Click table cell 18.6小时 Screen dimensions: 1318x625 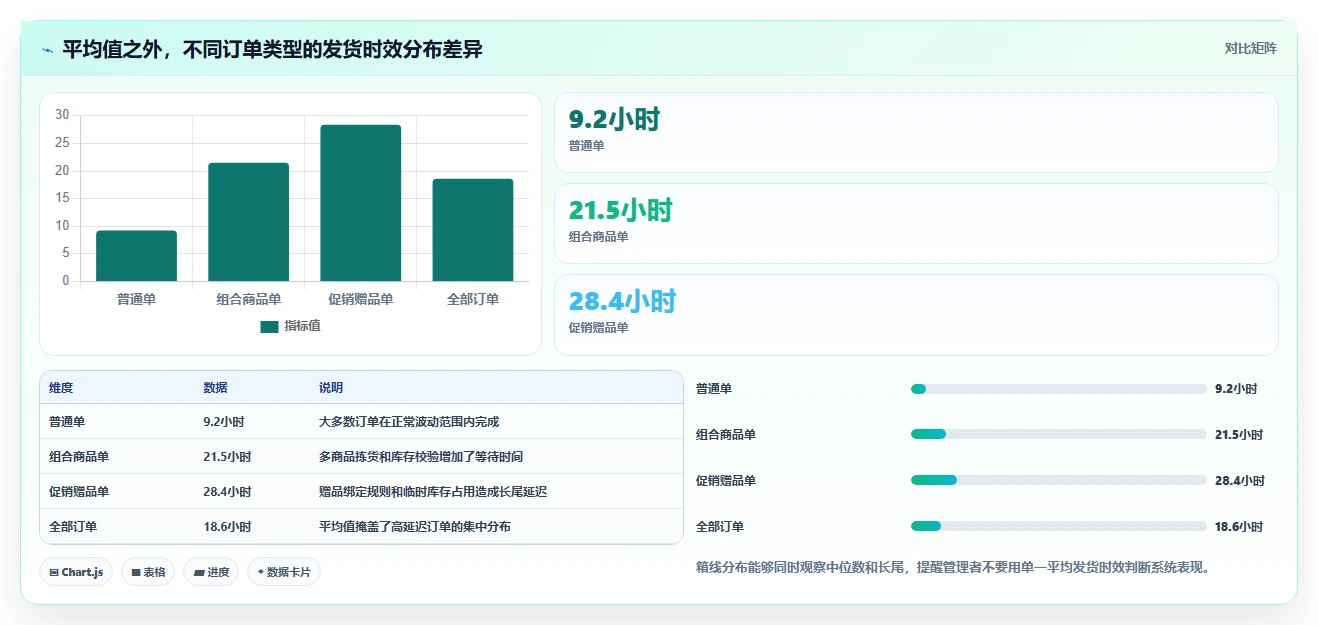[227, 527]
